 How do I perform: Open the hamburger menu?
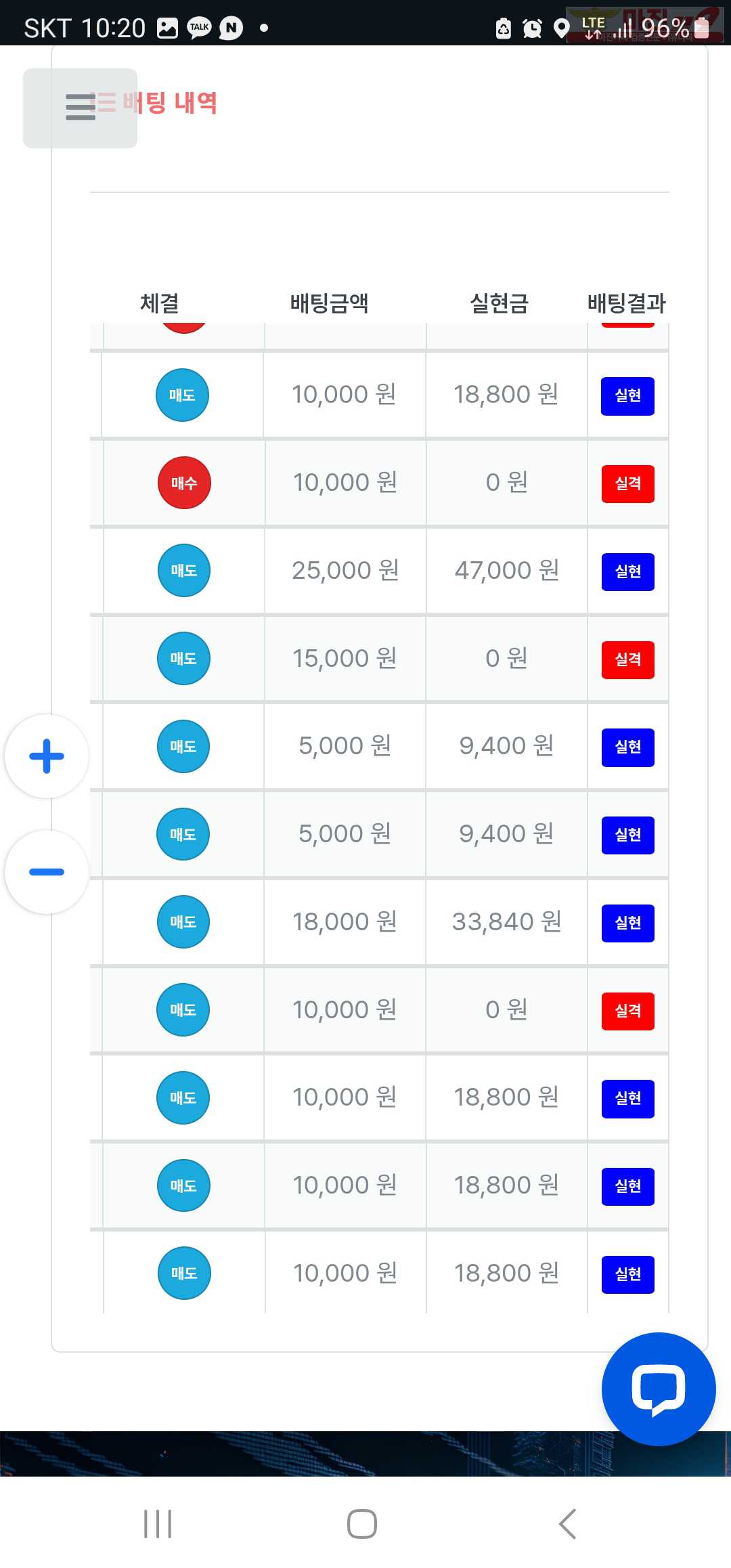point(80,108)
